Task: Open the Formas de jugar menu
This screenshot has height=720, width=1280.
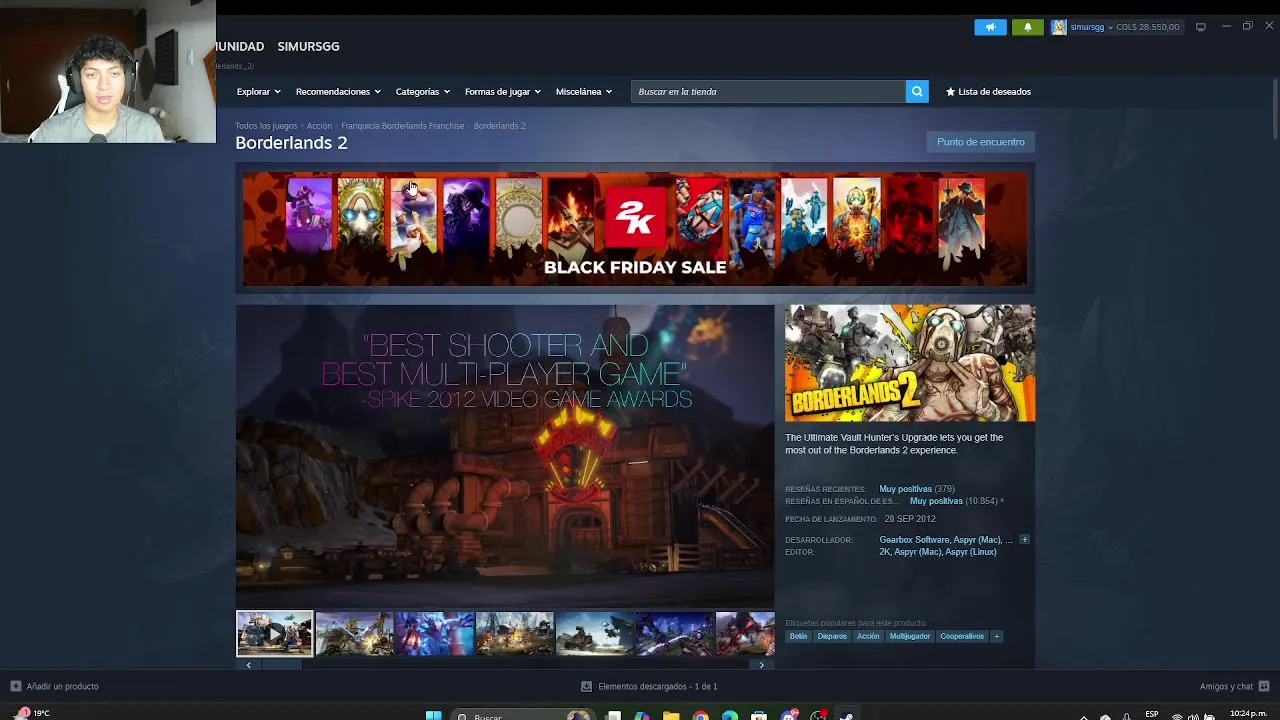Action: point(502,91)
